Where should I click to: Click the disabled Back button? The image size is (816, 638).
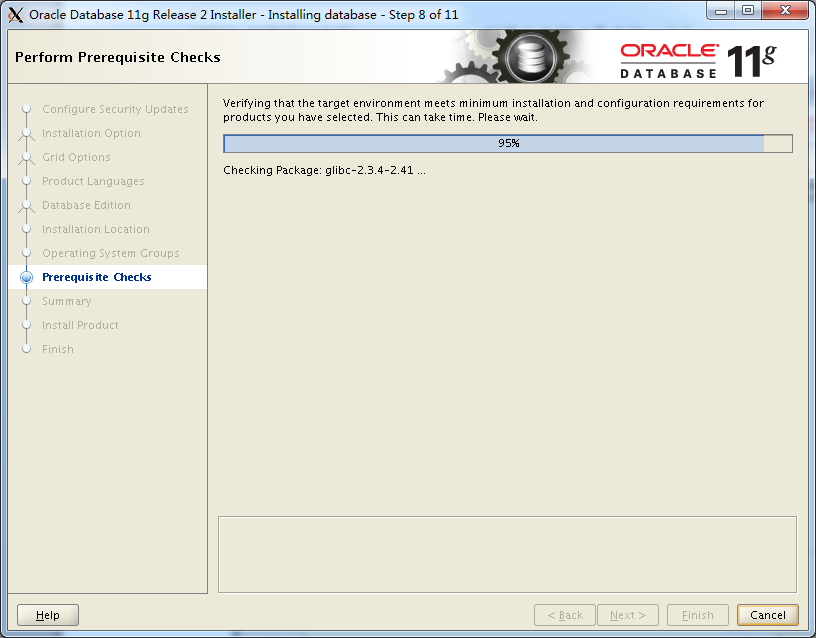click(565, 615)
